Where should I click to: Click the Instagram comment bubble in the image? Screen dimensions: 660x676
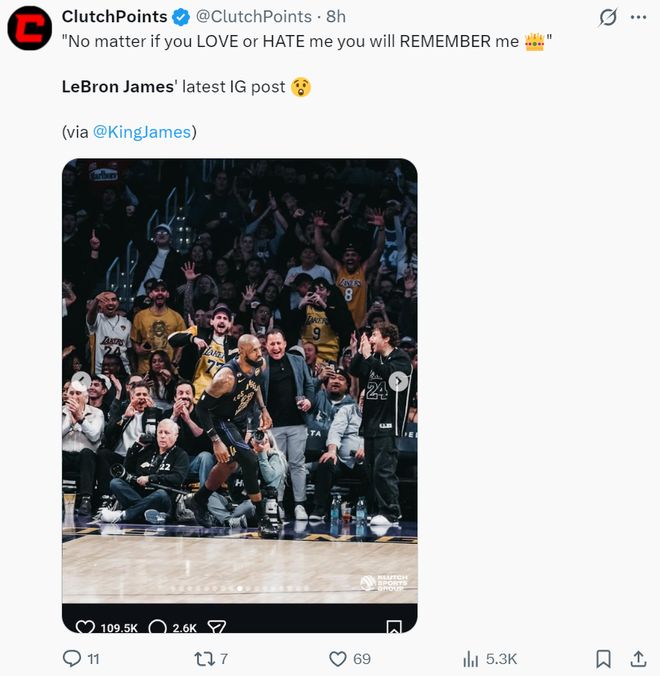point(158,627)
